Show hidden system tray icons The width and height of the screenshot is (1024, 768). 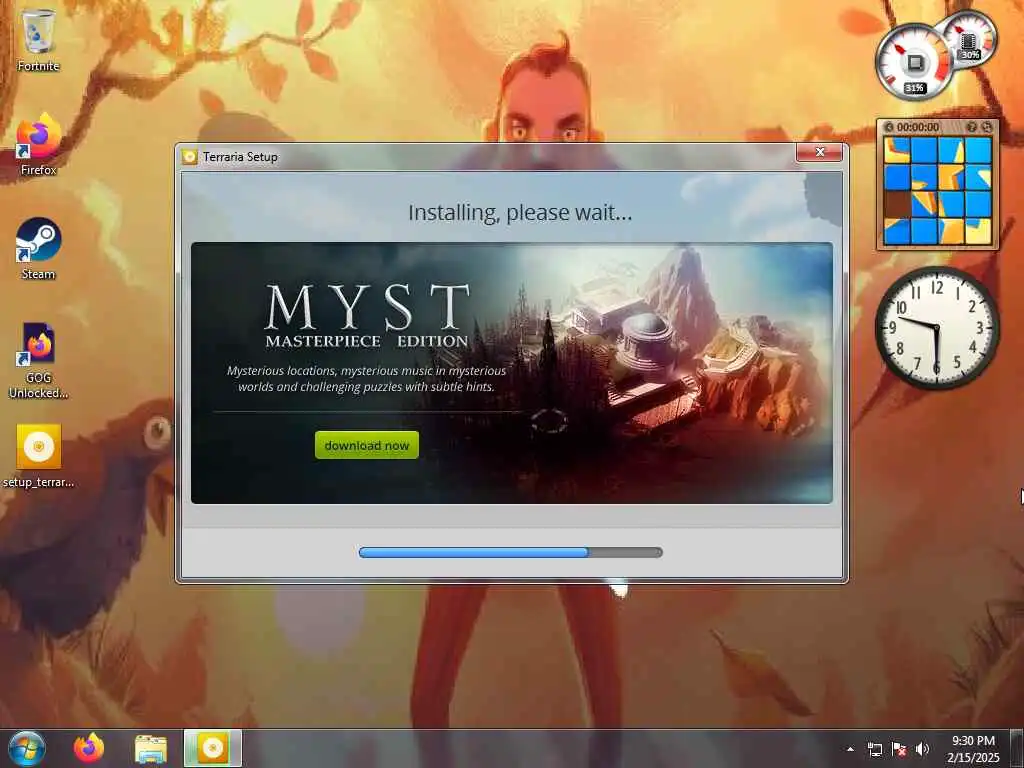850,749
